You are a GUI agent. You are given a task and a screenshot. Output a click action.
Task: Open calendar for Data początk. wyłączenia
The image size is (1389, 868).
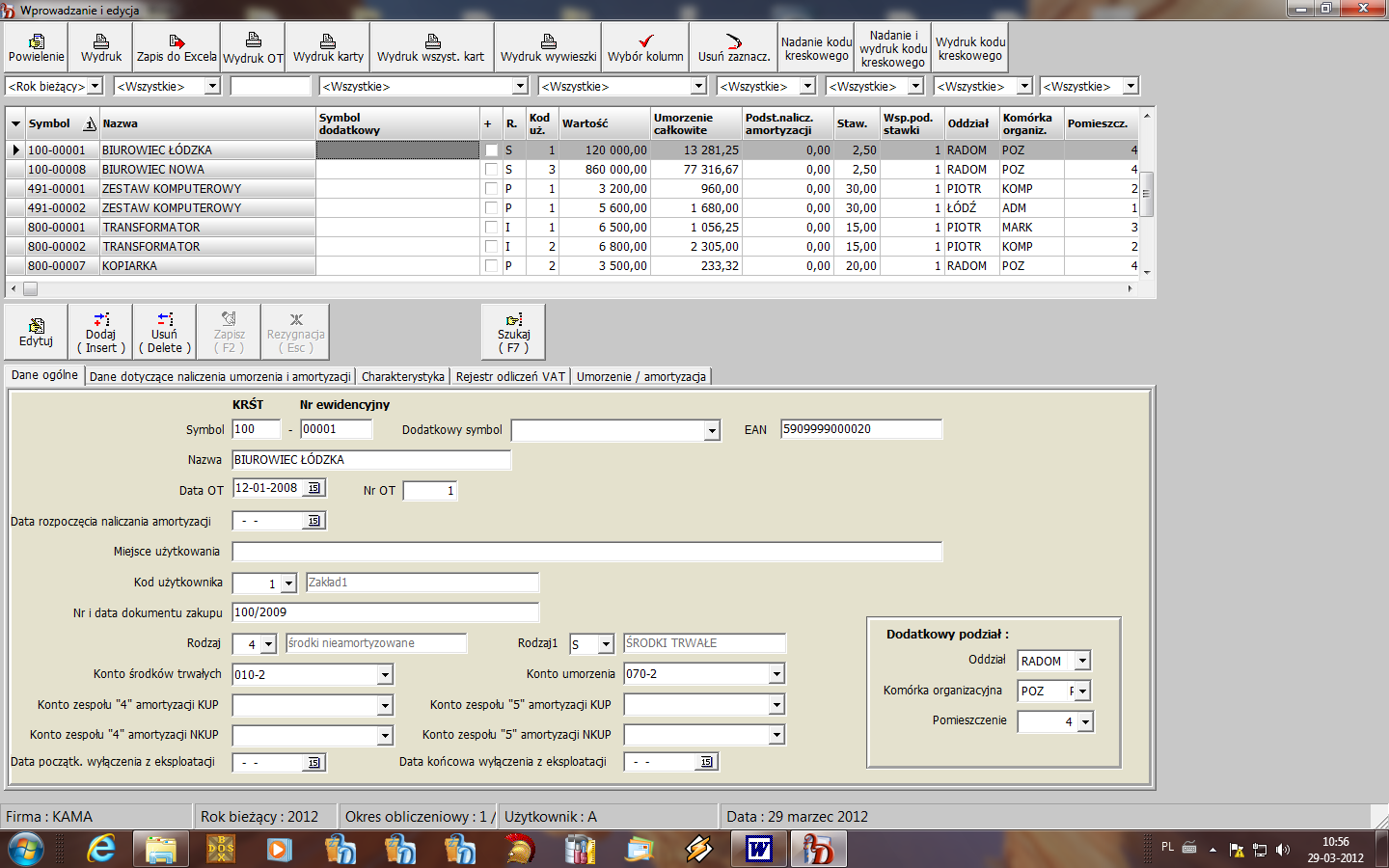coord(314,763)
